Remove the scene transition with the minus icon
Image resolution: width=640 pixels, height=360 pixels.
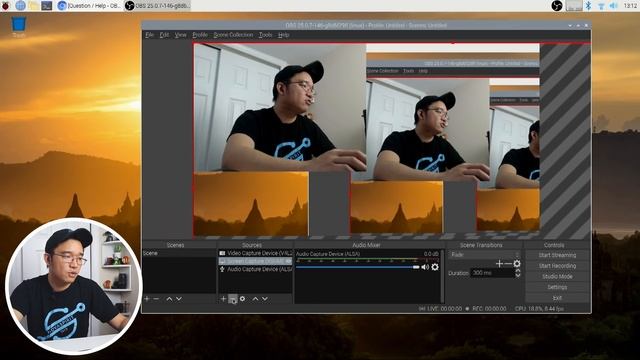(x=508, y=264)
